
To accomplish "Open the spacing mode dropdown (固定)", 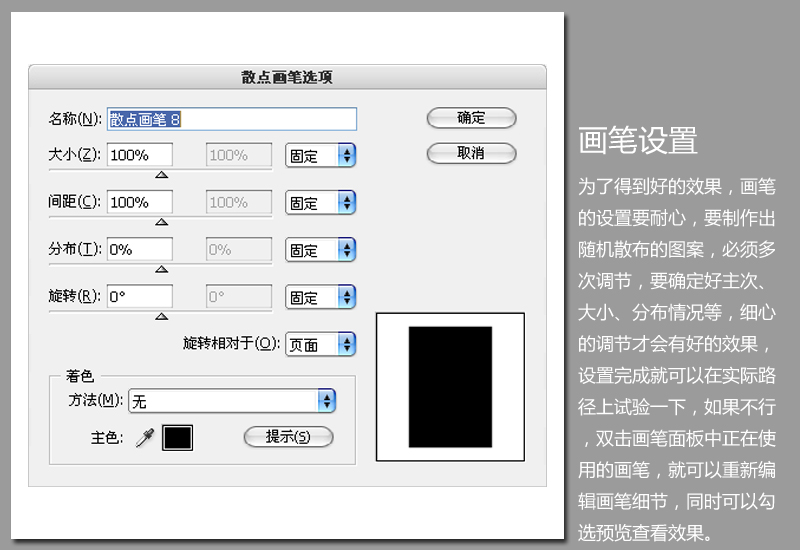I will (320, 203).
